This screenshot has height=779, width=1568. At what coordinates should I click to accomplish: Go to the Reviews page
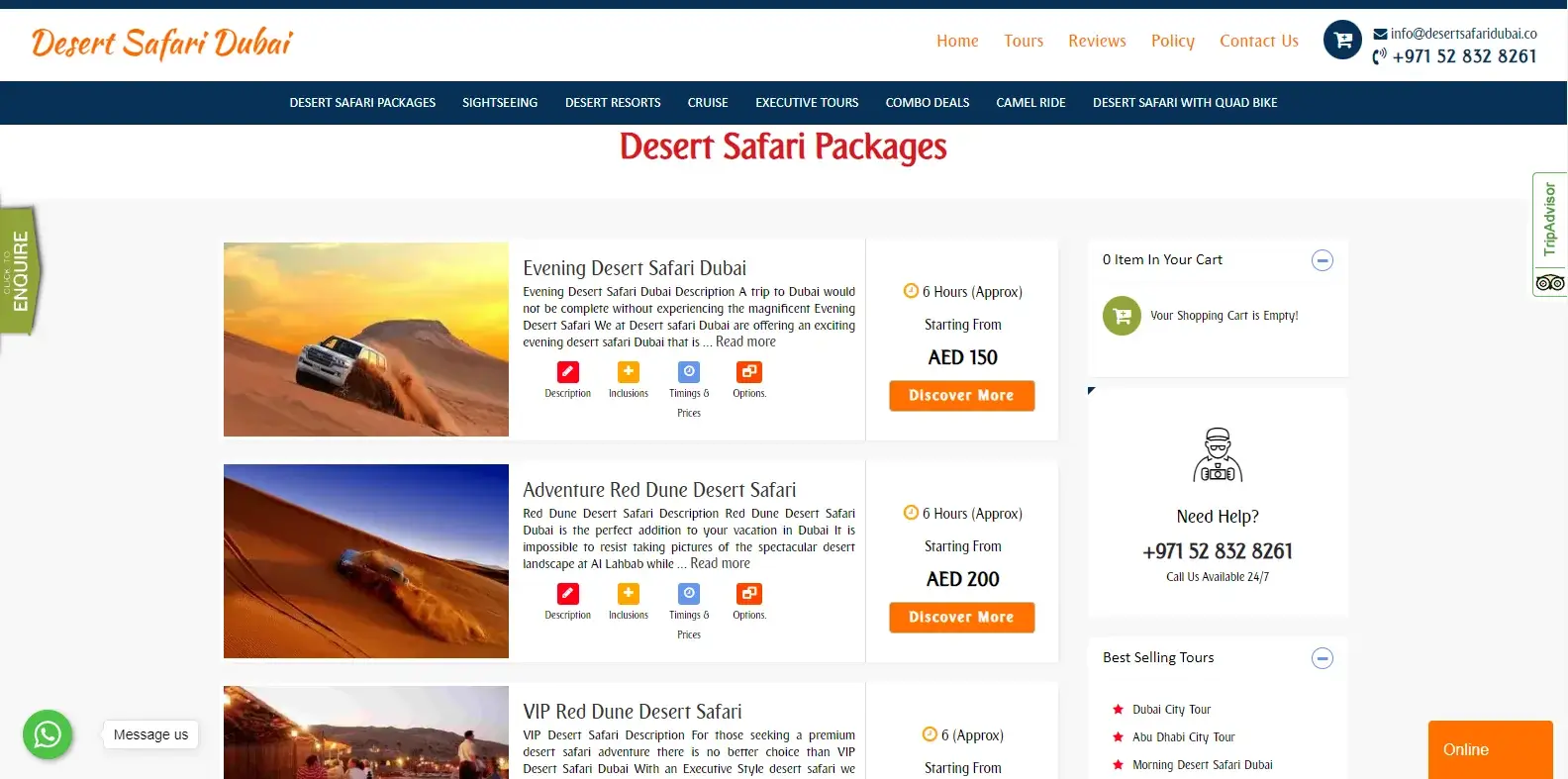pos(1097,41)
